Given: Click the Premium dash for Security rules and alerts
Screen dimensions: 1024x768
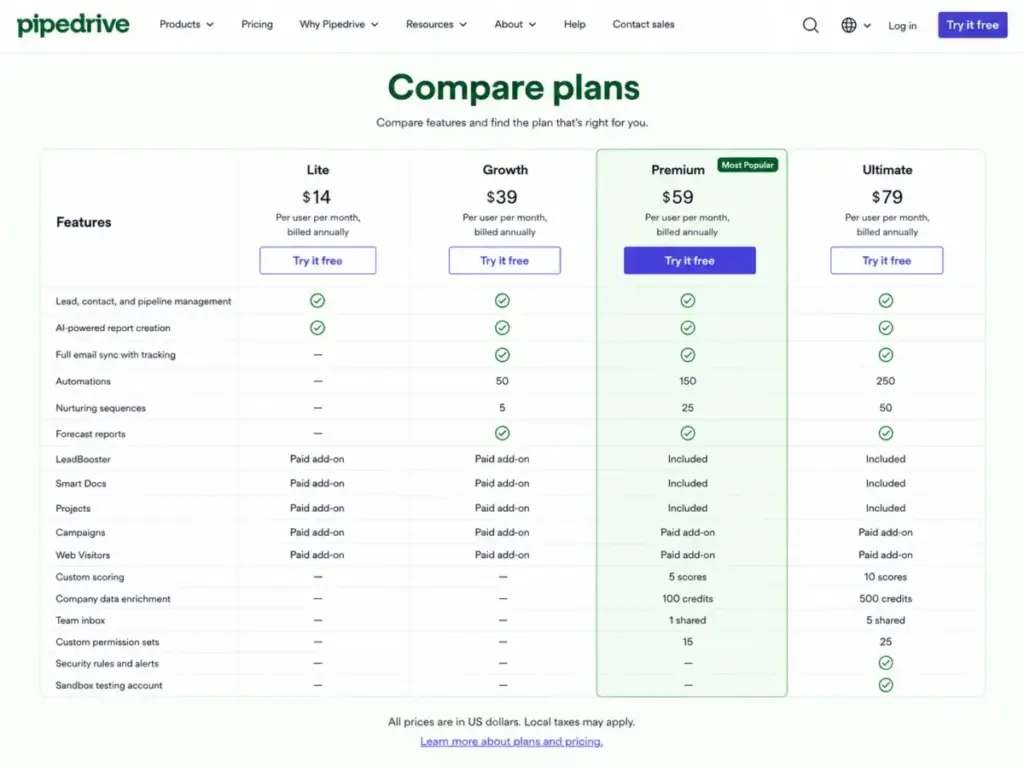Looking at the screenshot, I should [688, 663].
